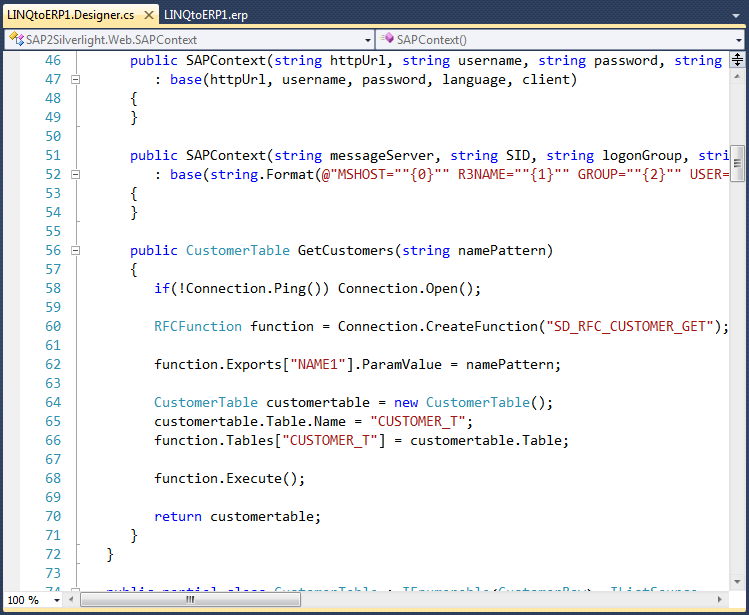749x615 pixels.
Task: Click line number 58 in the margin
Action: [53, 289]
